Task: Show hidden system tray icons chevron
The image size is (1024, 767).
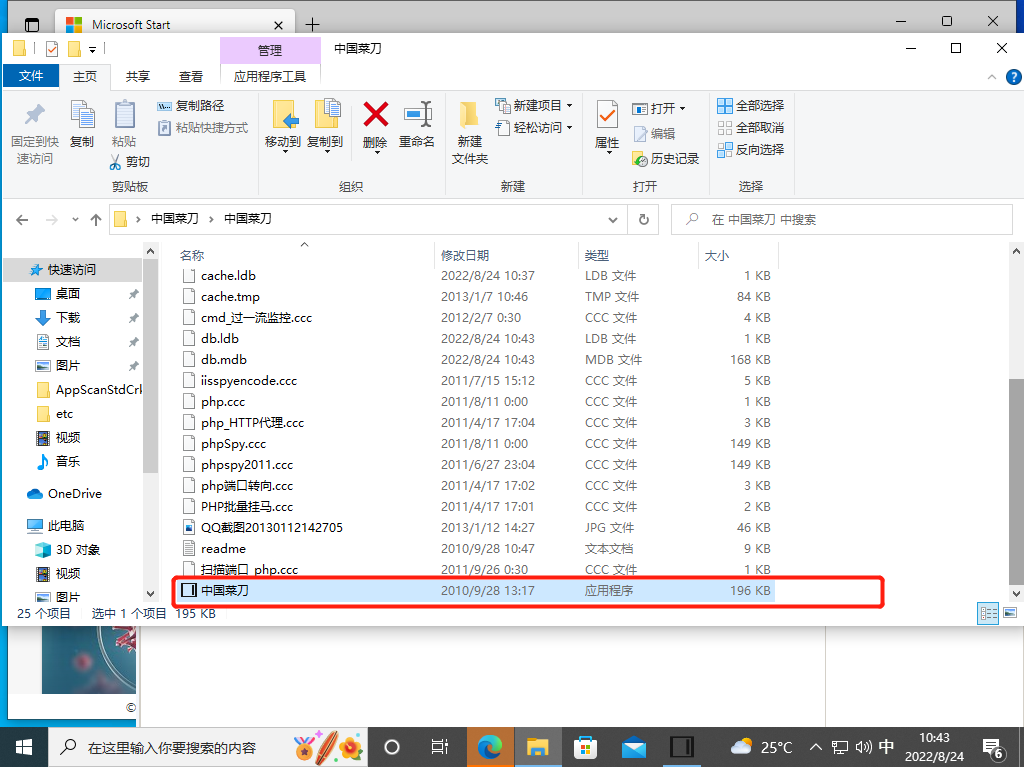Action: coord(816,747)
